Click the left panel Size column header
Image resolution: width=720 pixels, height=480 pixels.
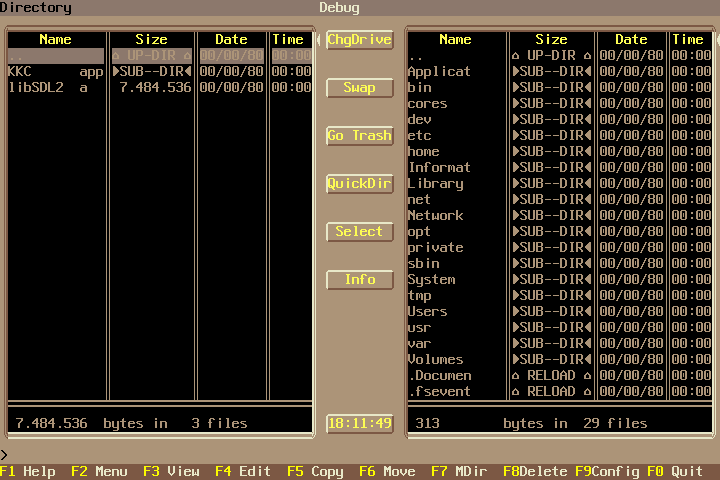151,40
